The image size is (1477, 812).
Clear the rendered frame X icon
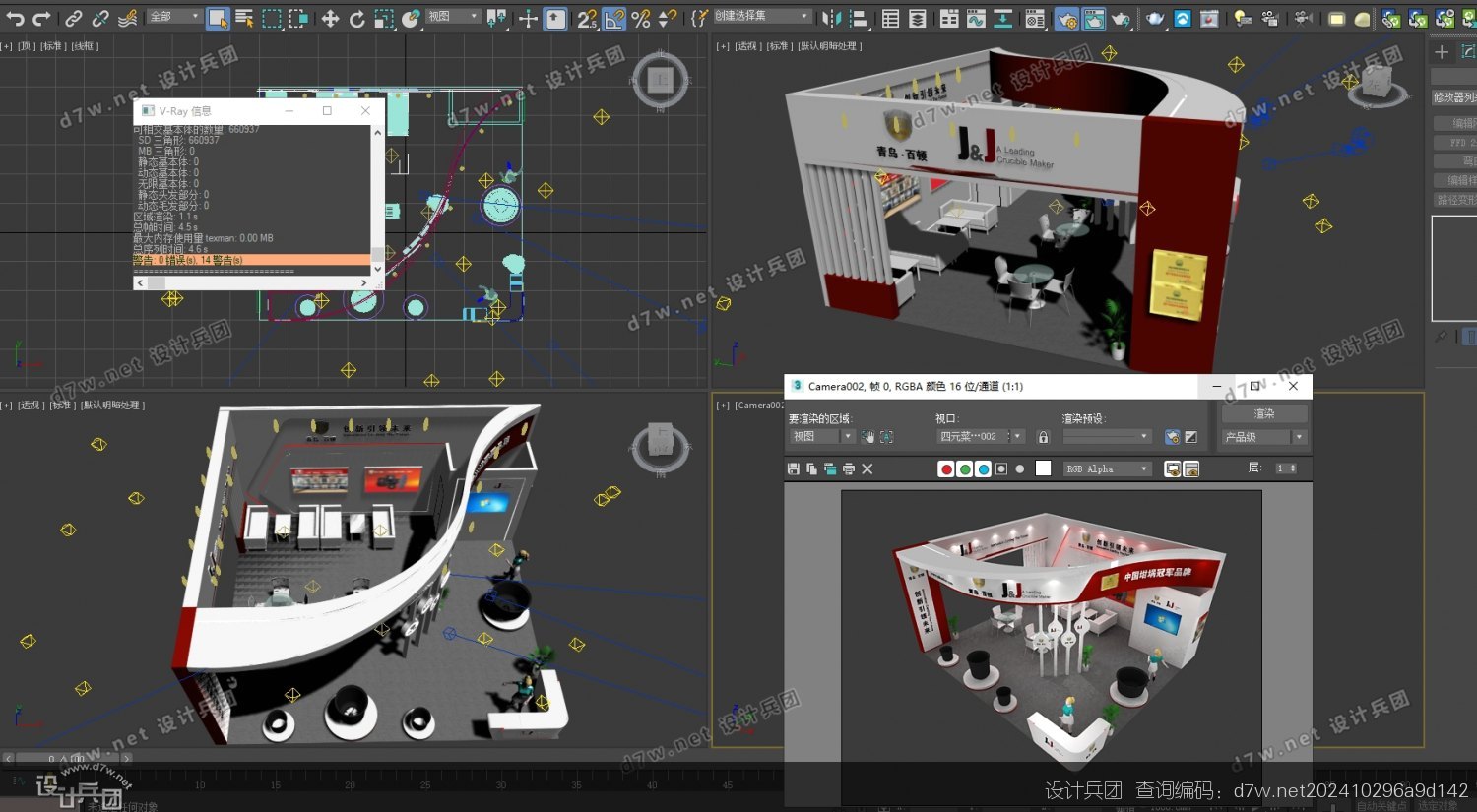pyautogui.click(x=867, y=468)
